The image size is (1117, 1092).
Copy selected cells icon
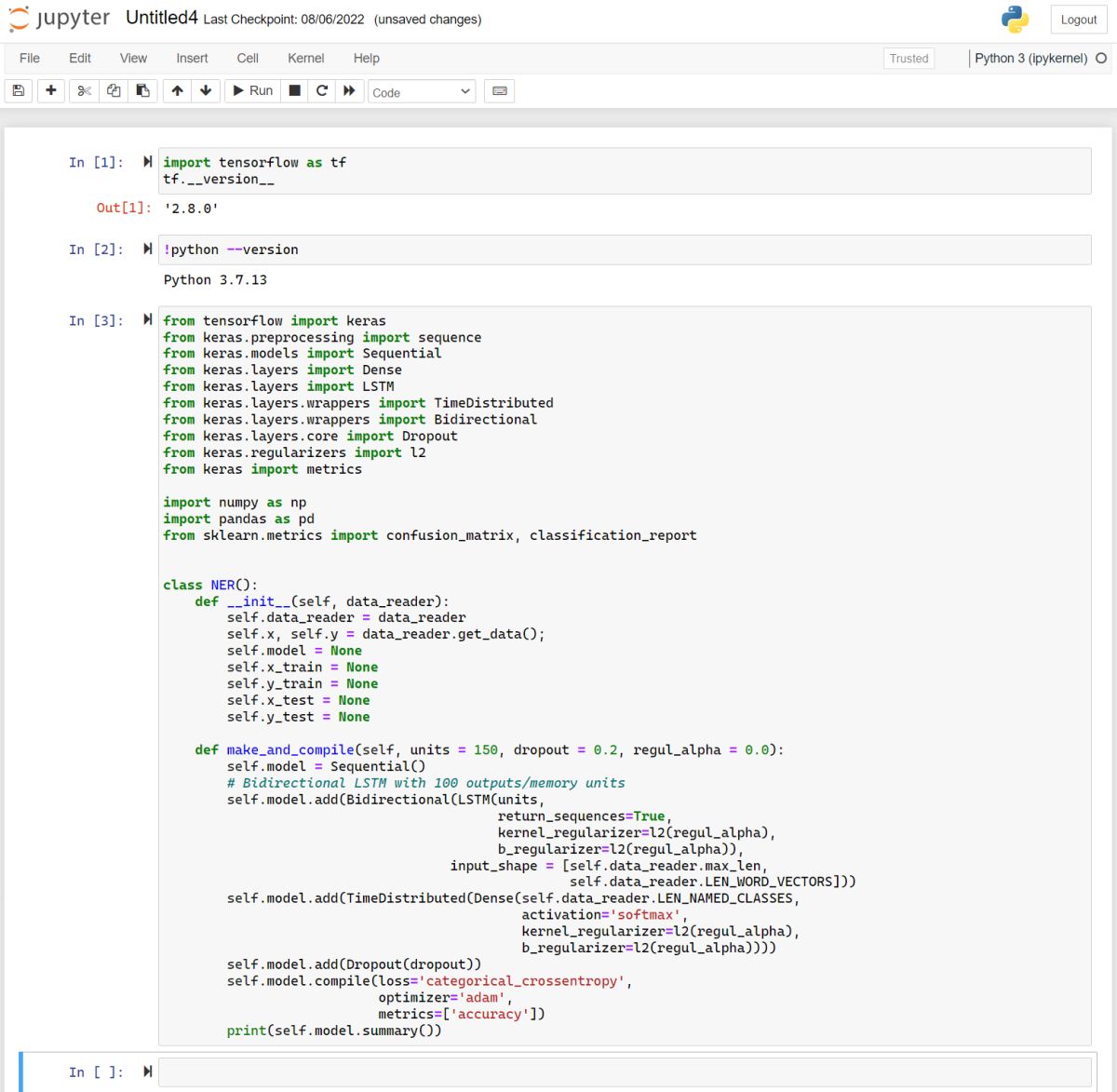[114, 90]
